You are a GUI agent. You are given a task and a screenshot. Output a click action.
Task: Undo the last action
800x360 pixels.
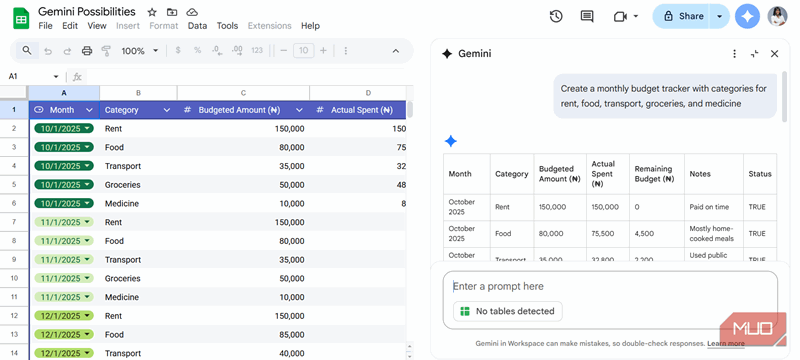(x=48, y=51)
